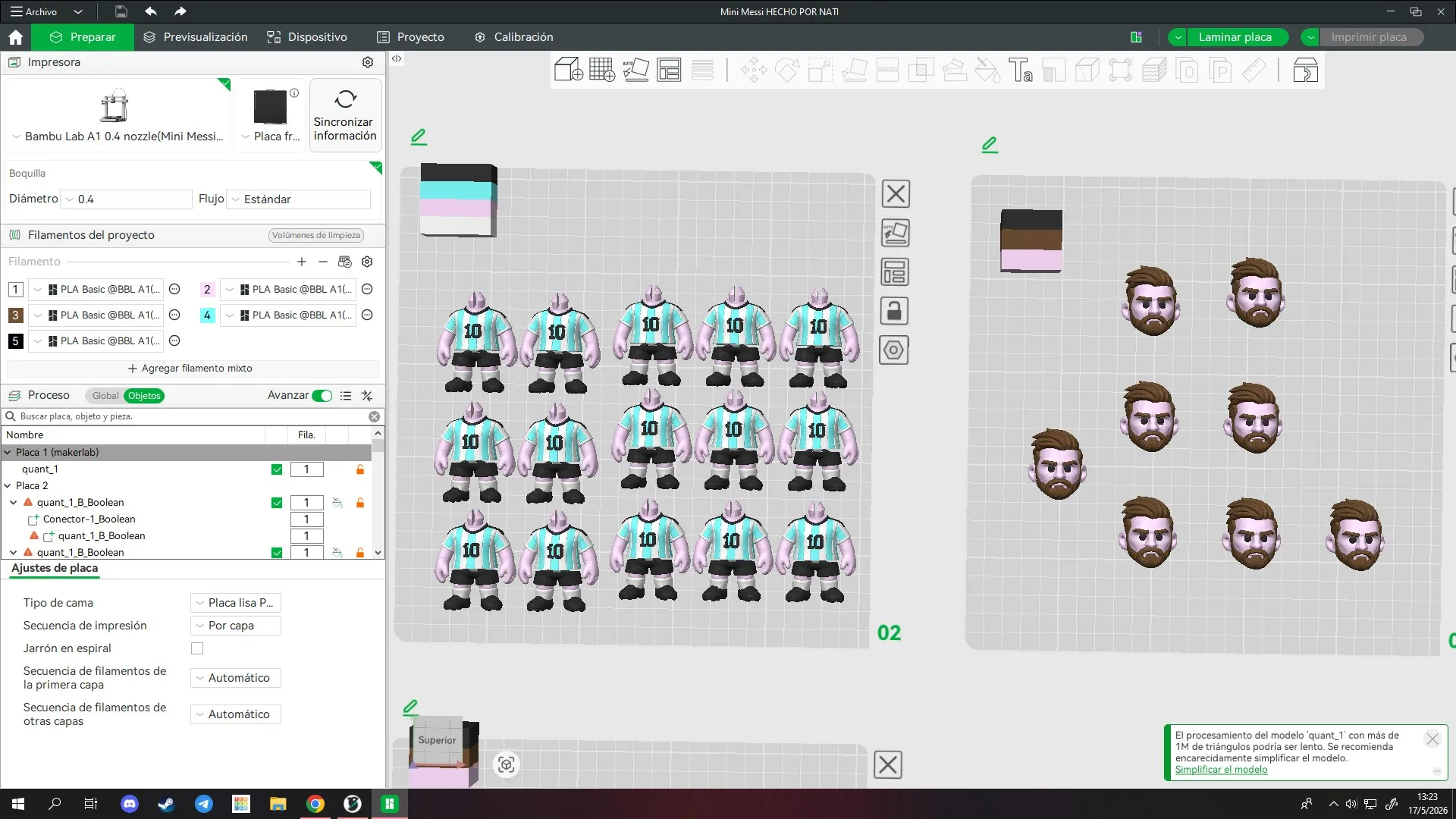Click Agregar filamento mixto

pyautogui.click(x=190, y=369)
